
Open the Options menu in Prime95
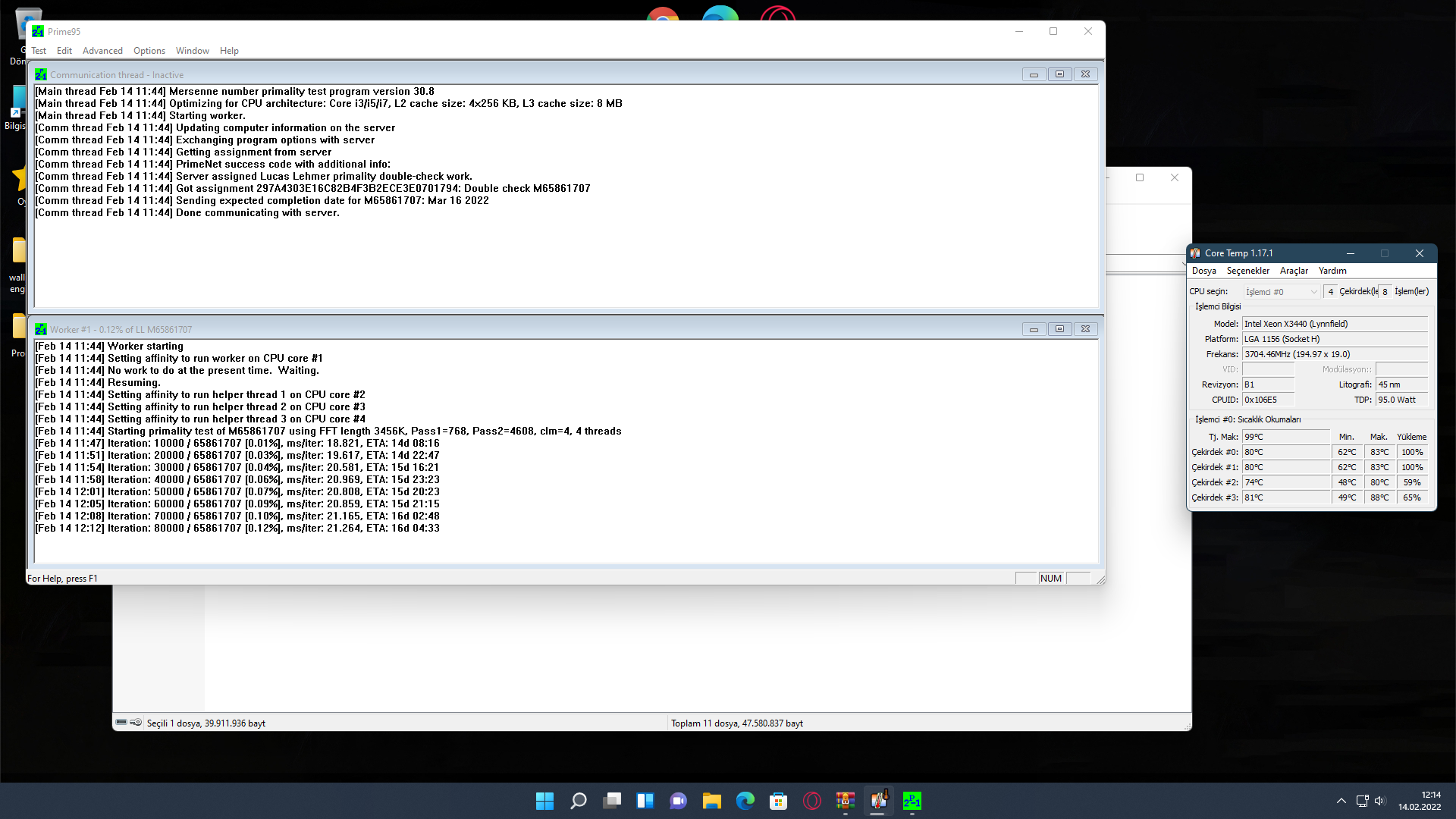[149, 51]
